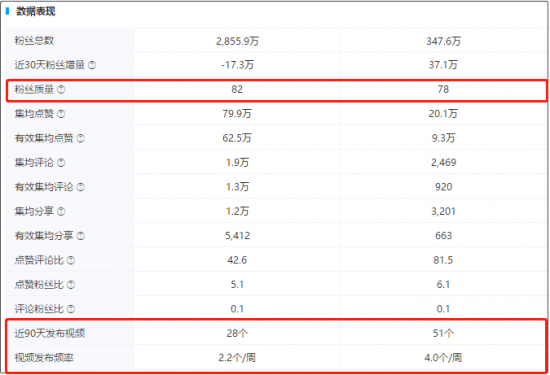Click the 3,201 average shares value

pyautogui.click(x=443, y=211)
